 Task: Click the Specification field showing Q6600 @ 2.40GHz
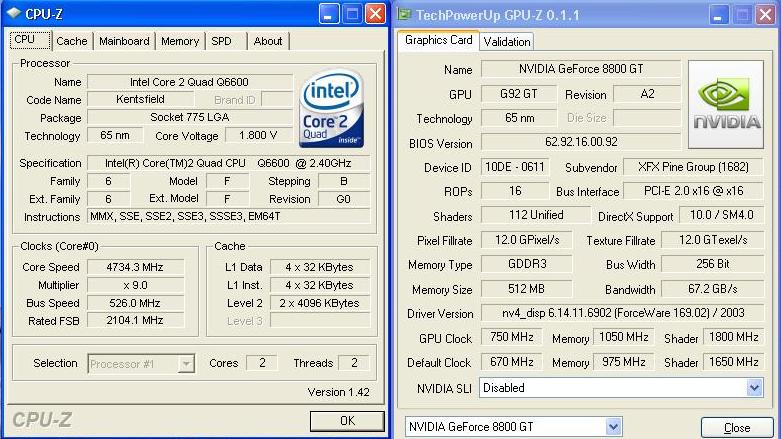229,163
